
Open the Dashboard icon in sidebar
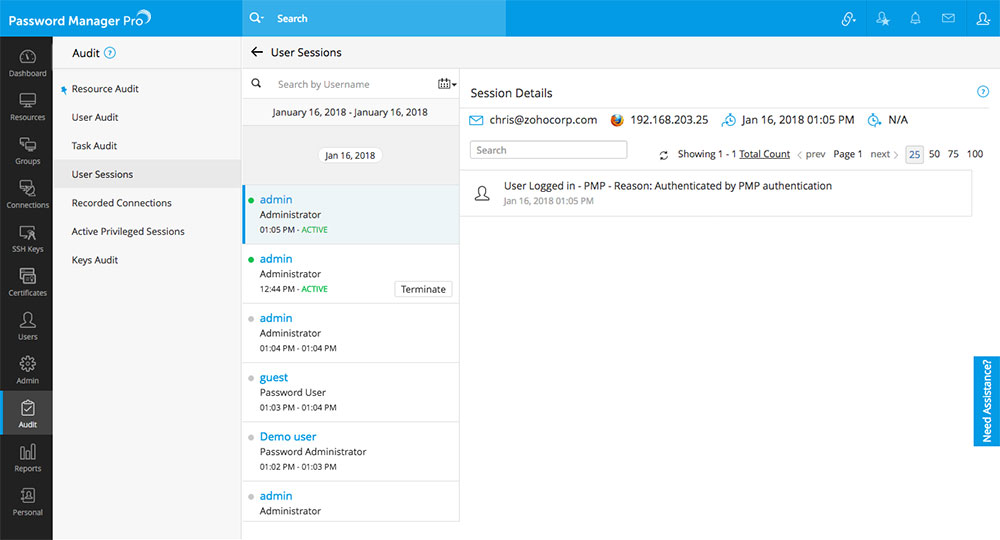[27, 62]
